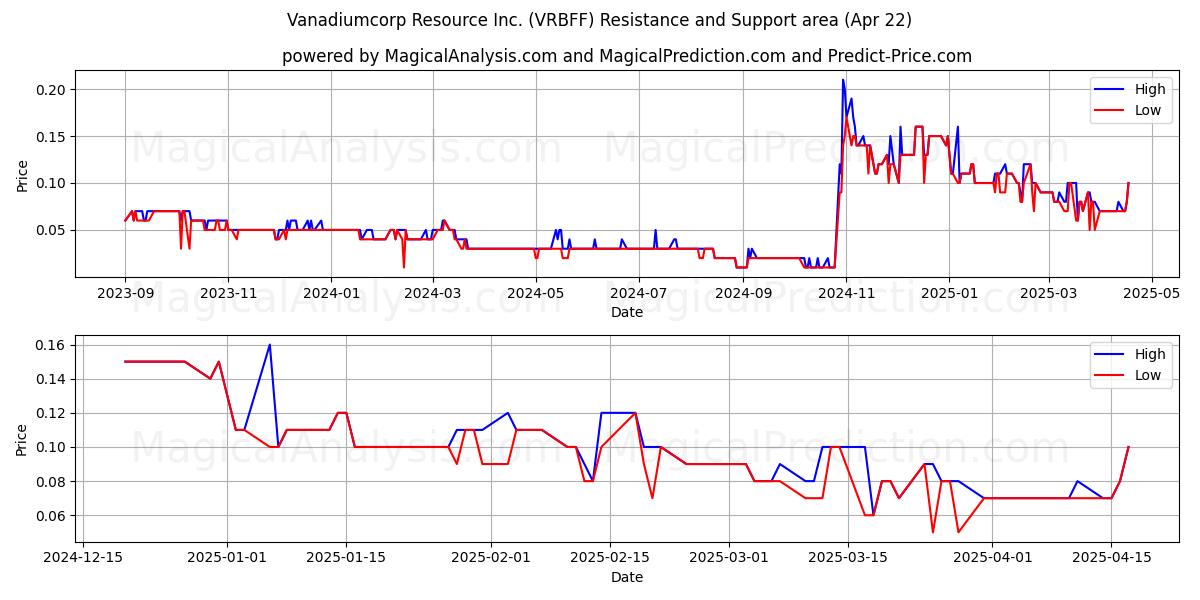Click the 2025-03-01 date tick label
Screen dimensions: 1200x600
click(x=729, y=558)
